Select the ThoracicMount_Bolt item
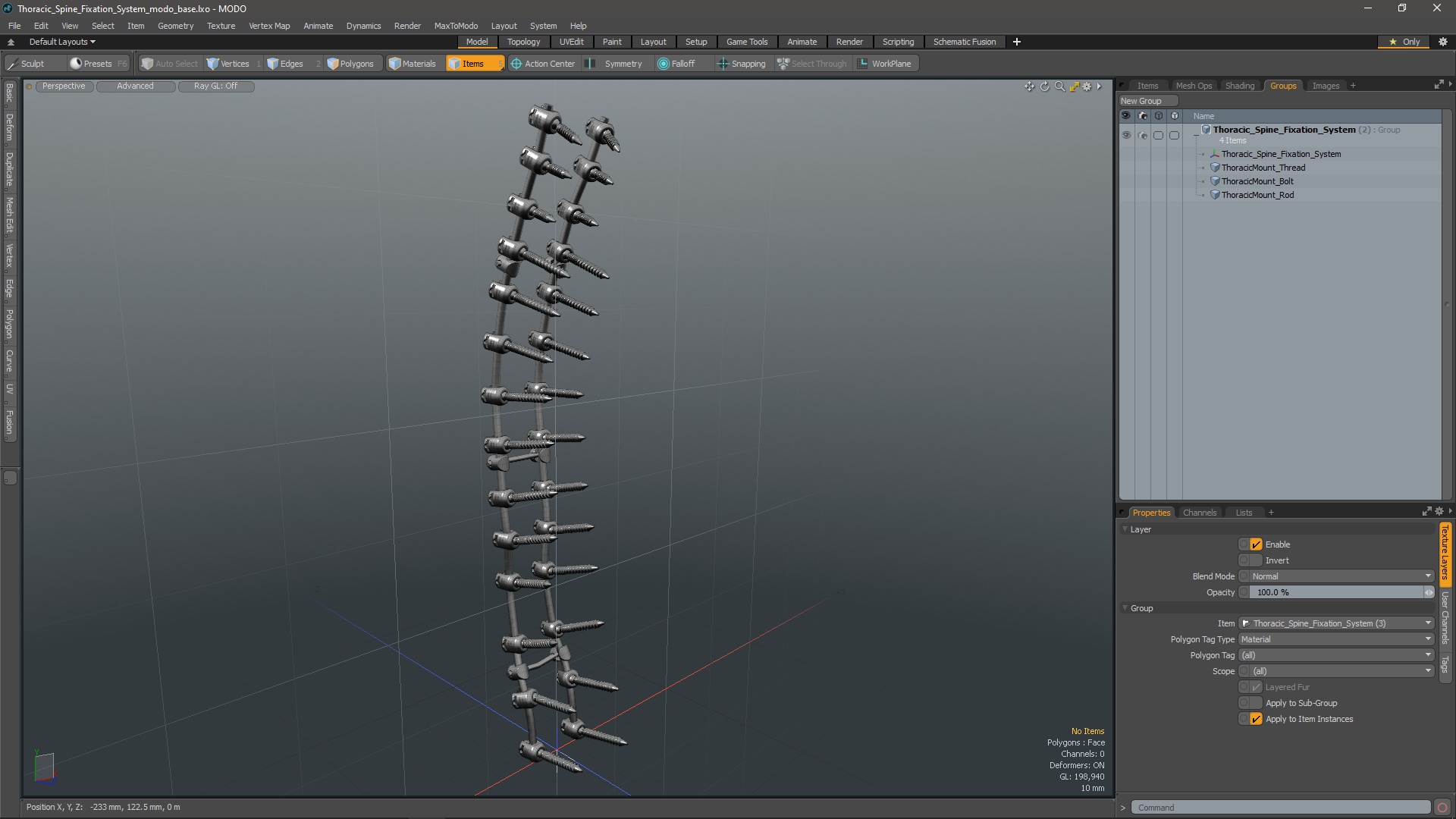Image resolution: width=1456 pixels, height=819 pixels. pyautogui.click(x=1257, y=181)
